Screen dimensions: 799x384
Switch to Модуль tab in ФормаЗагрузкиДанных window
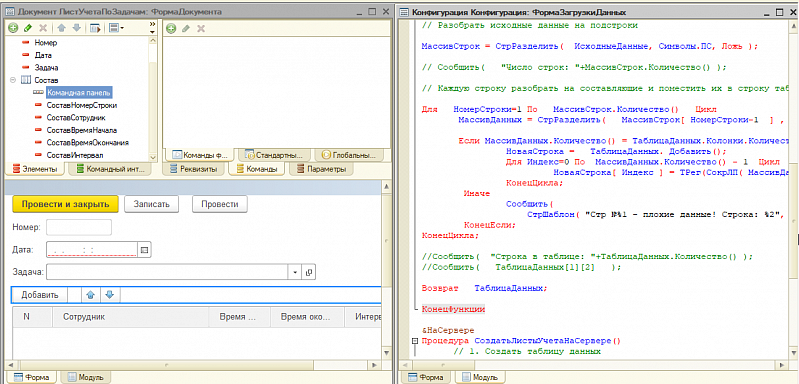click(x=480, y=377)
